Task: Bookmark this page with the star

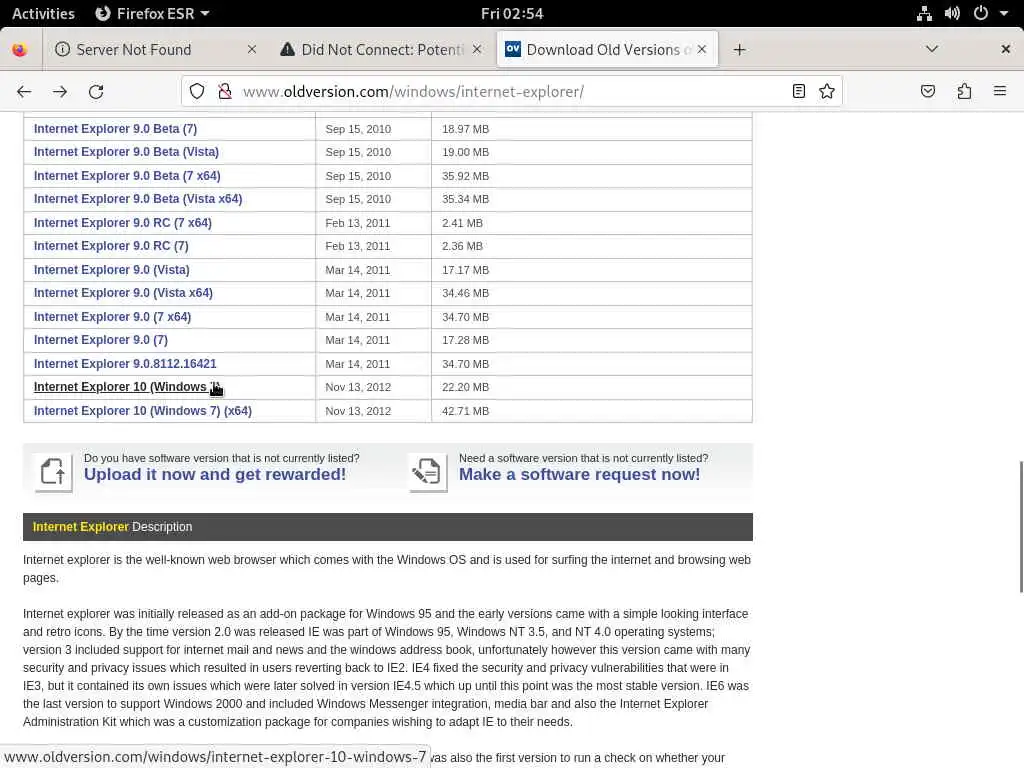Action: 827,91
